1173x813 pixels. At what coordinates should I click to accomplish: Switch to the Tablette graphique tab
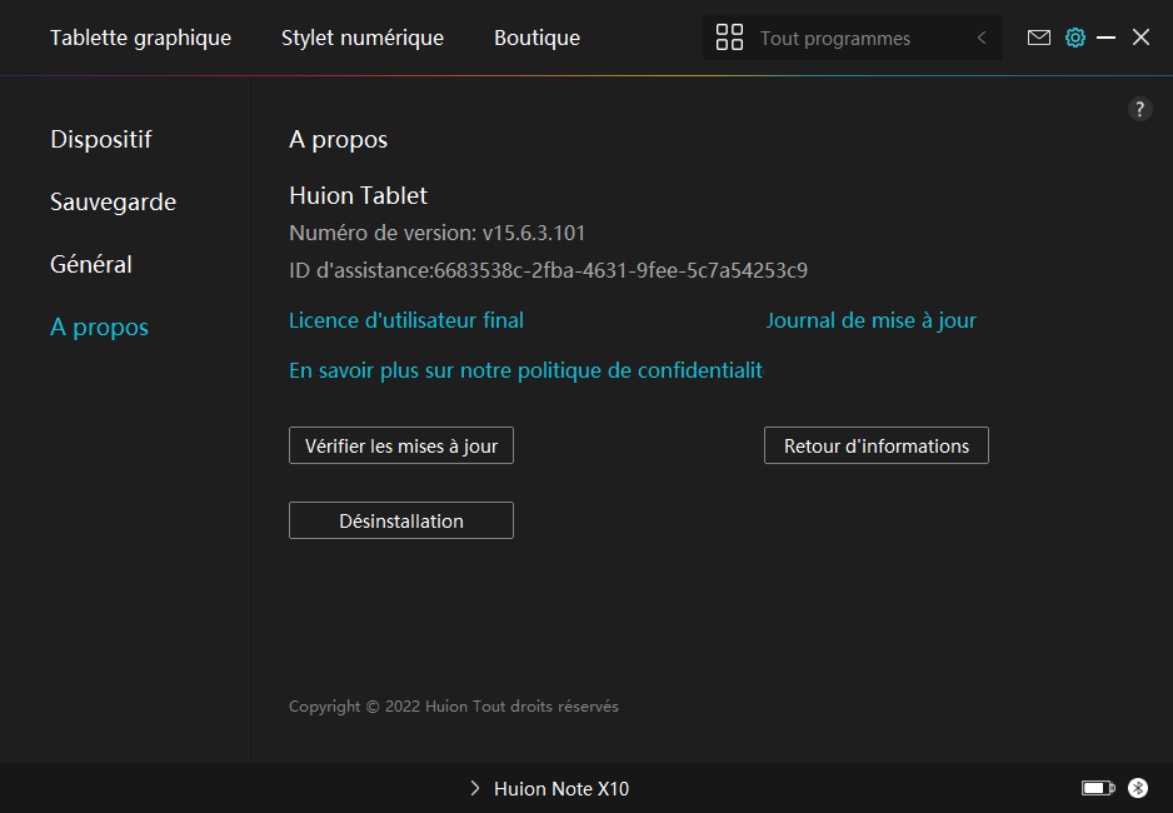click(x=141, y=38)
